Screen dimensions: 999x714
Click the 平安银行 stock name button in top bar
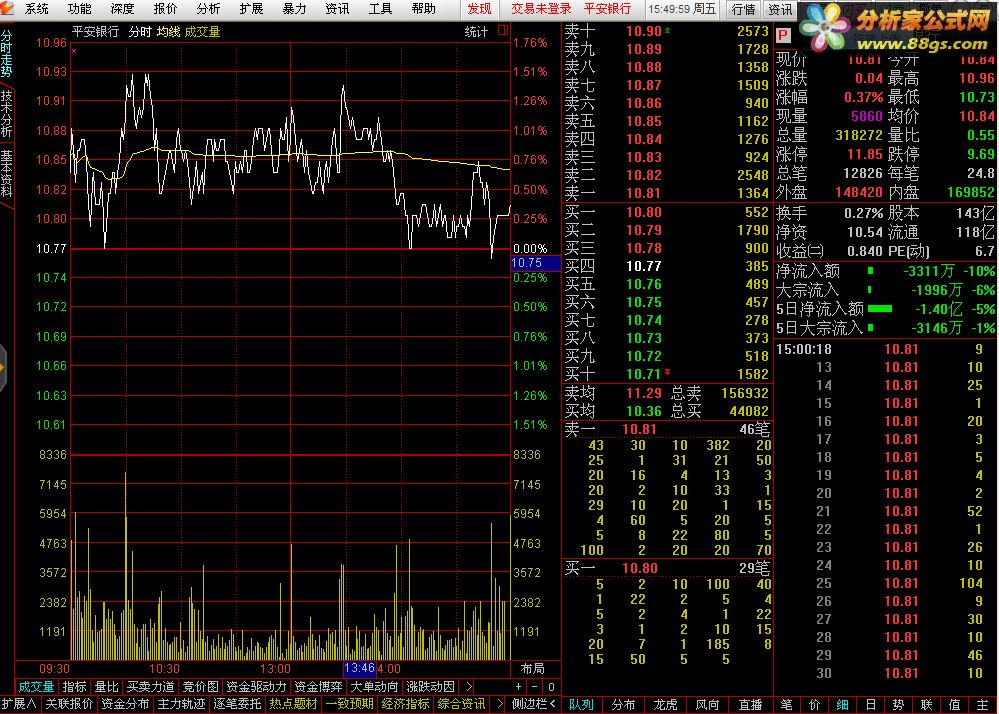tap(607, 8)
